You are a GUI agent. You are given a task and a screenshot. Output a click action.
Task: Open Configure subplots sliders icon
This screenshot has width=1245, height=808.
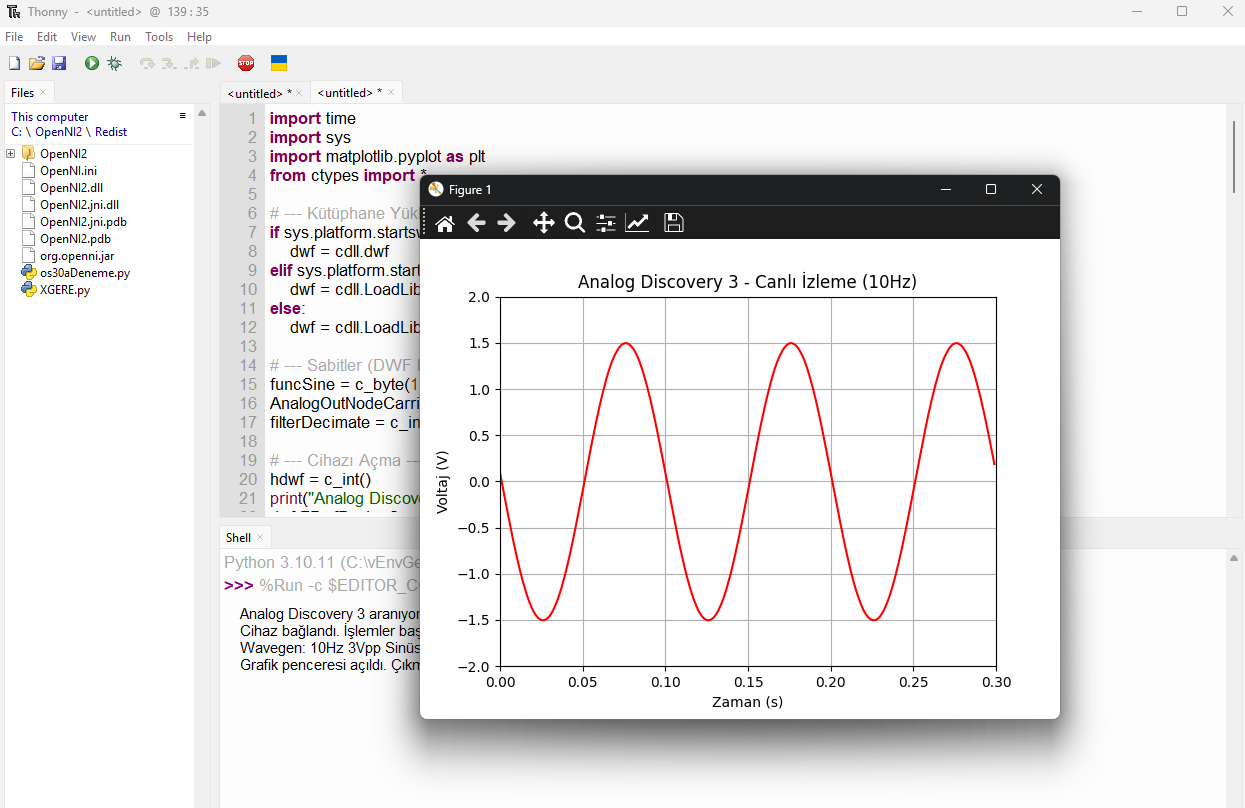[x=605, y=223]
